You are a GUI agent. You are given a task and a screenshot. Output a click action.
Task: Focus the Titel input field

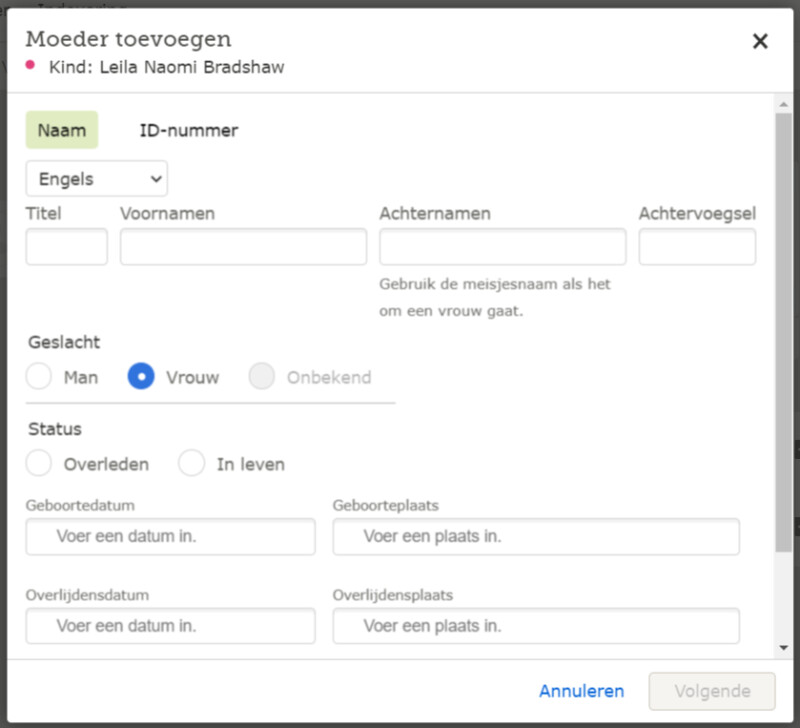tap(66, 247)
